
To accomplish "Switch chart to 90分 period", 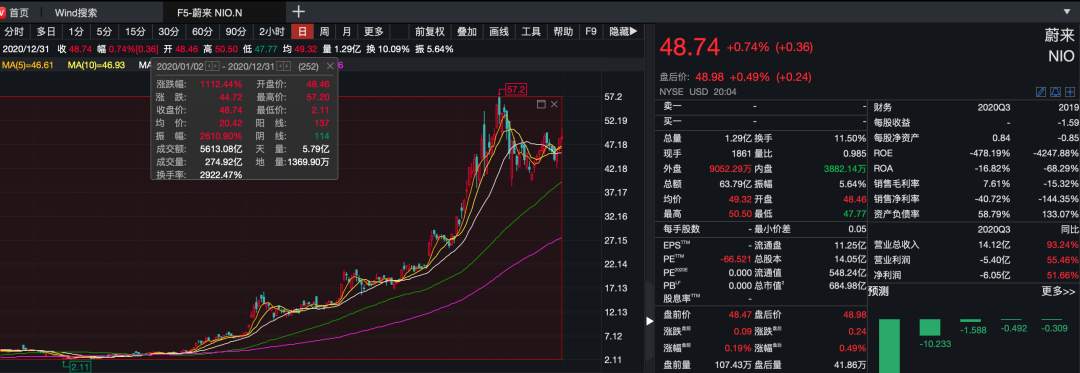I will pos(236,32).
